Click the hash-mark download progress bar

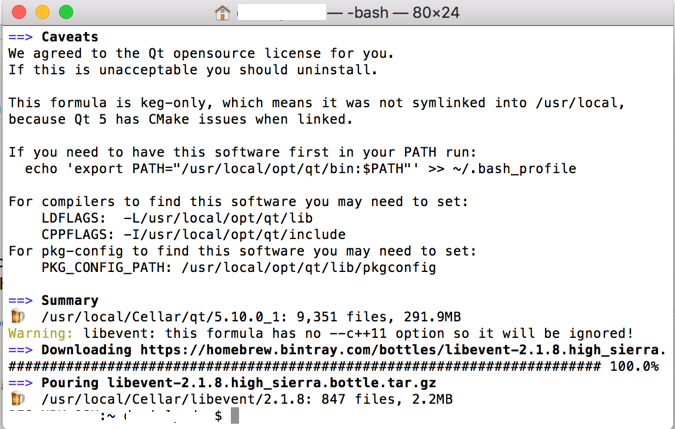tap(304, 367)
